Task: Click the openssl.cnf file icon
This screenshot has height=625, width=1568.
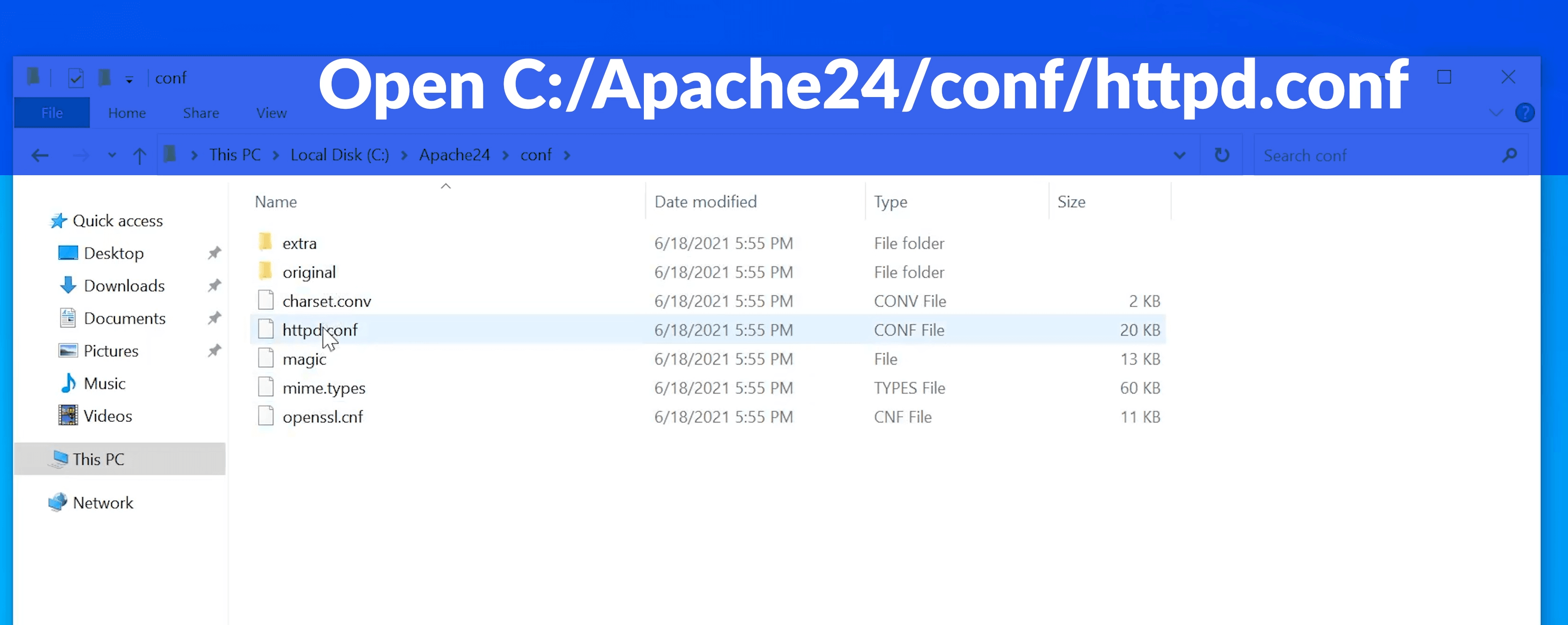Action: tap(265, 416)
